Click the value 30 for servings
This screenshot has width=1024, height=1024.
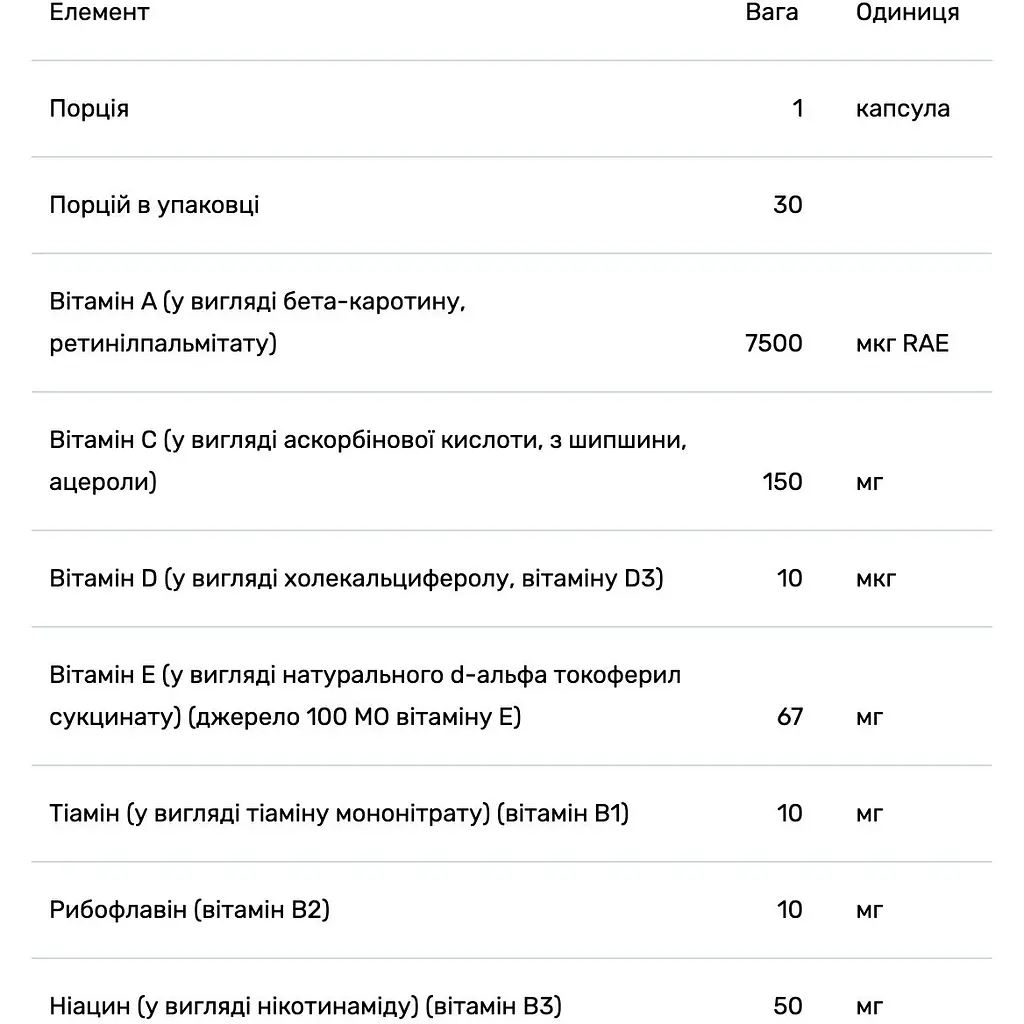(x=788, y=205)
